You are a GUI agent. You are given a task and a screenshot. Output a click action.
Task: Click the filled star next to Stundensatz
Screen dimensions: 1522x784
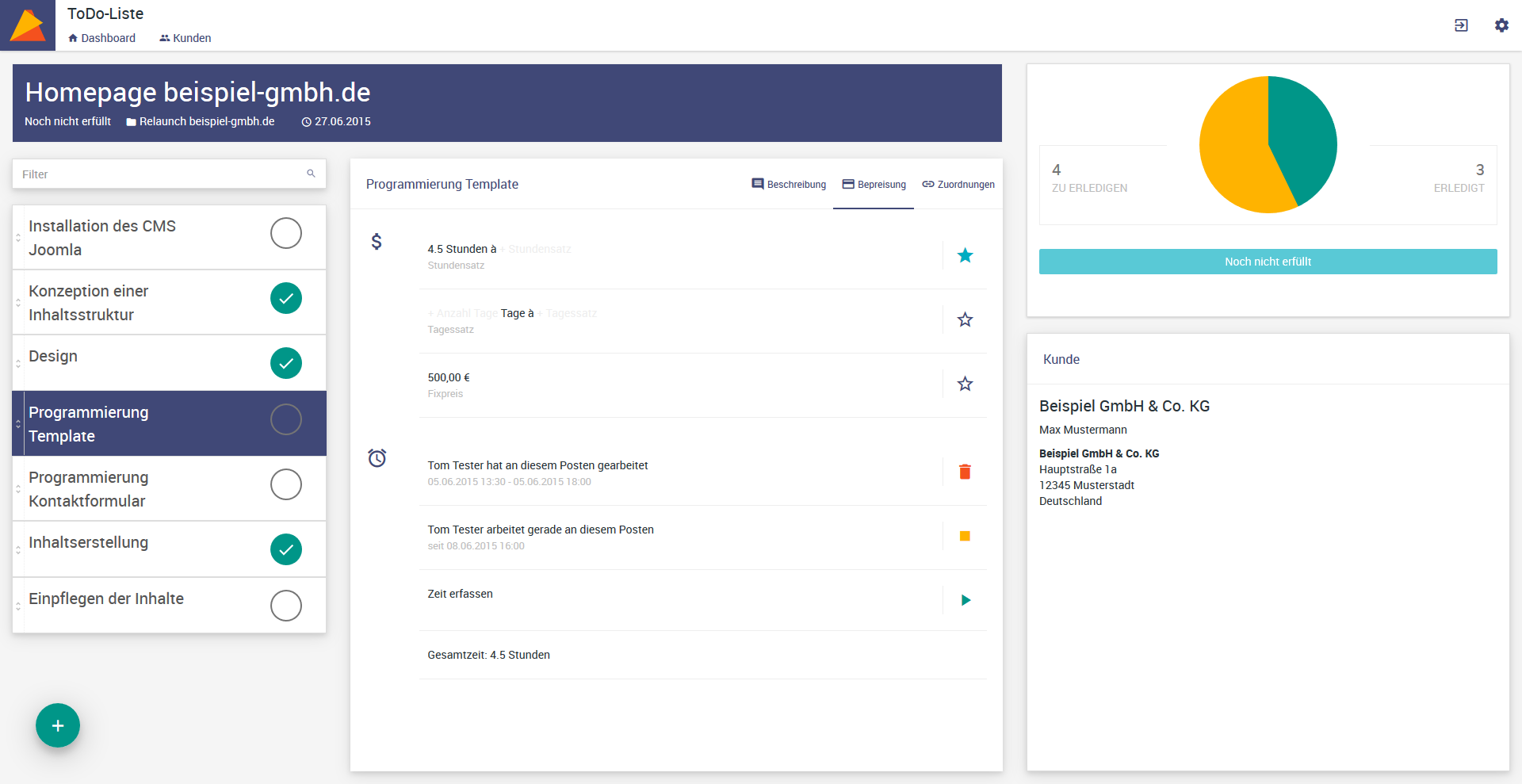(x=965, y=255)
